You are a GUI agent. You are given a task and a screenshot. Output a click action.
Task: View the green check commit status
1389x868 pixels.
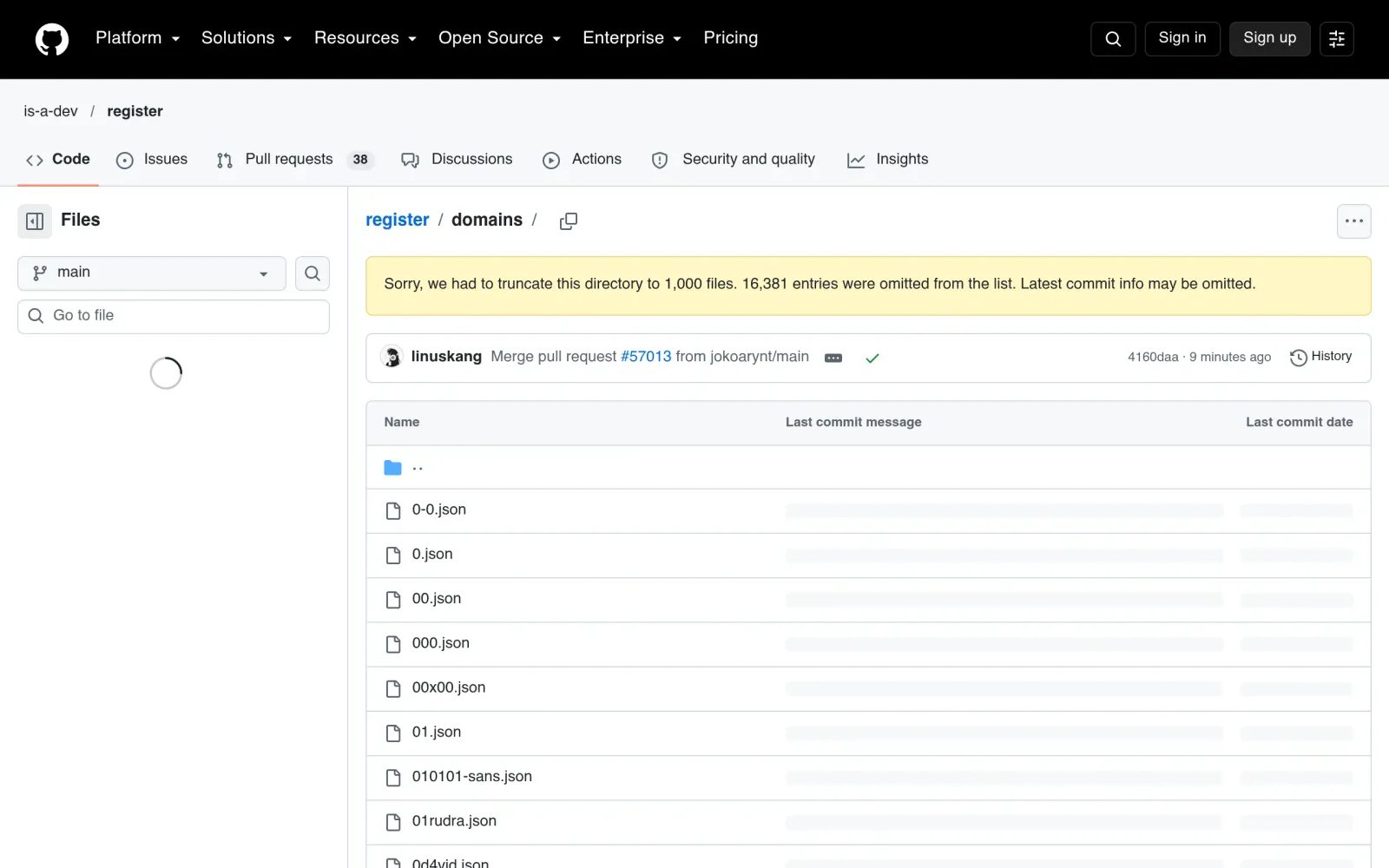(872, 358)
